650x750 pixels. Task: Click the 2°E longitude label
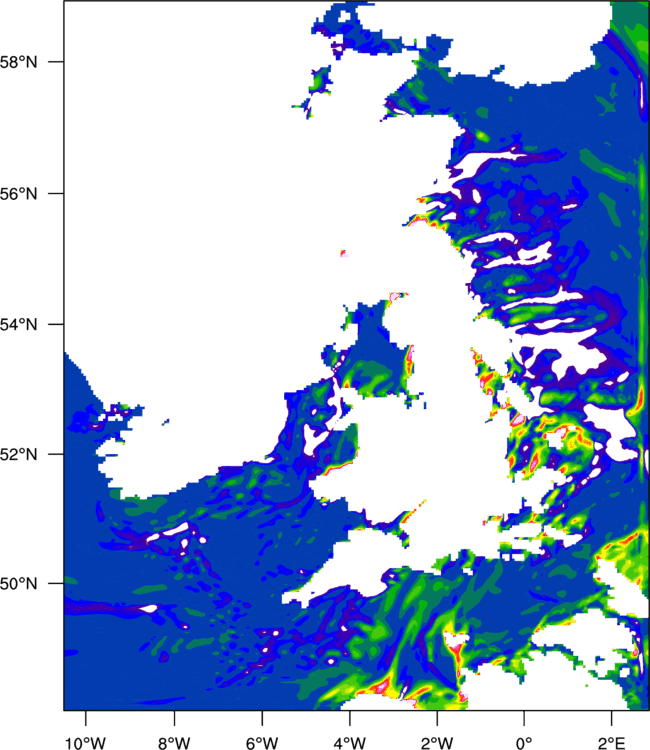click(612, 743)
